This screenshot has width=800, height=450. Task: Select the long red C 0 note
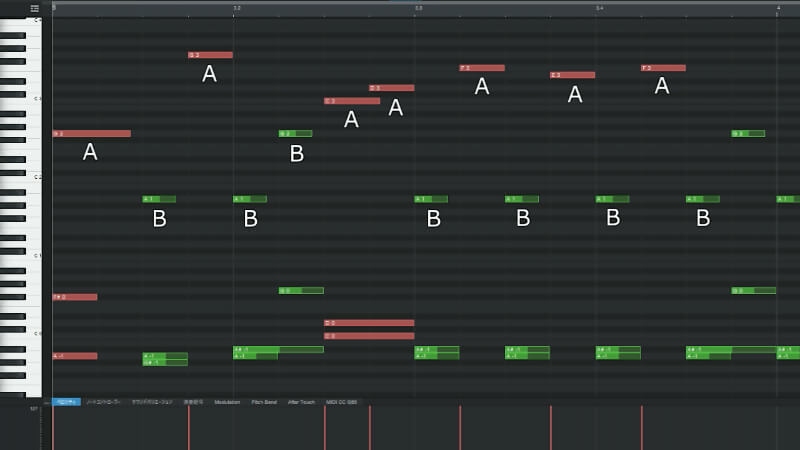pos(369,336)
